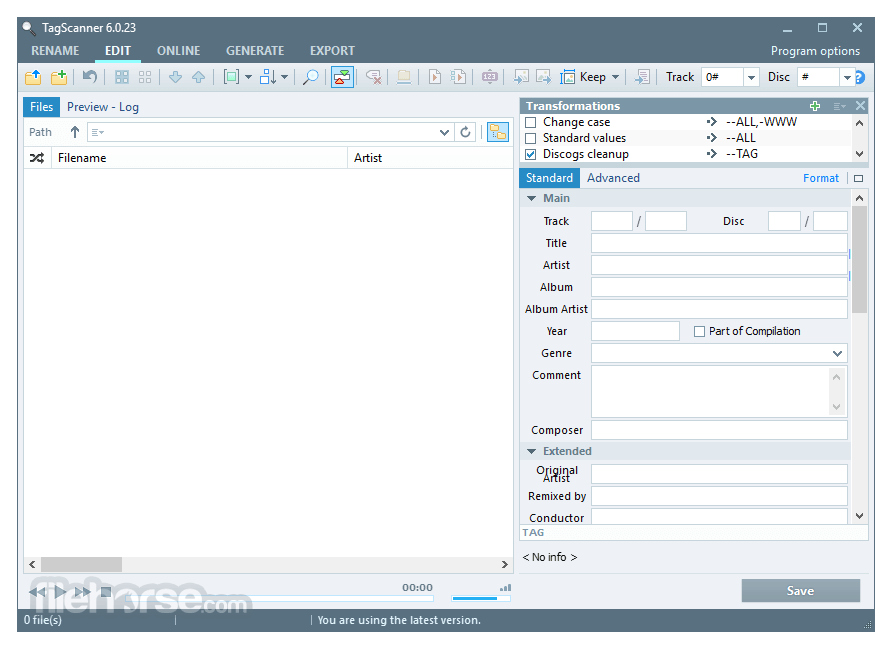Select all files grid icon
This screenshot has height=649, width=893.
coord(121,77)
